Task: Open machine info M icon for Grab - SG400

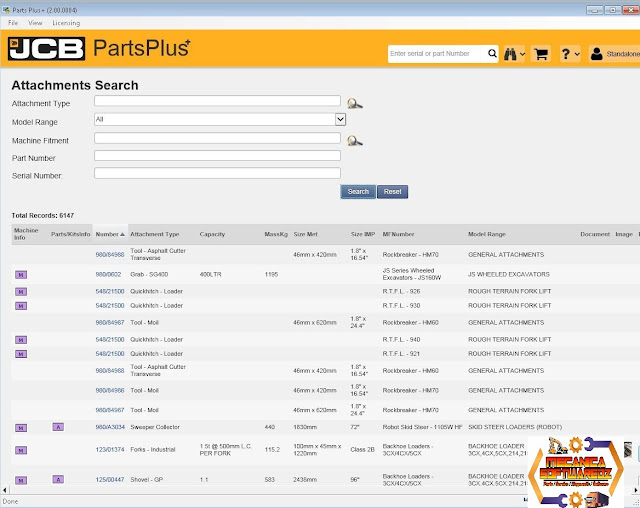Action: pyautogui.click(x=21, y=275)
